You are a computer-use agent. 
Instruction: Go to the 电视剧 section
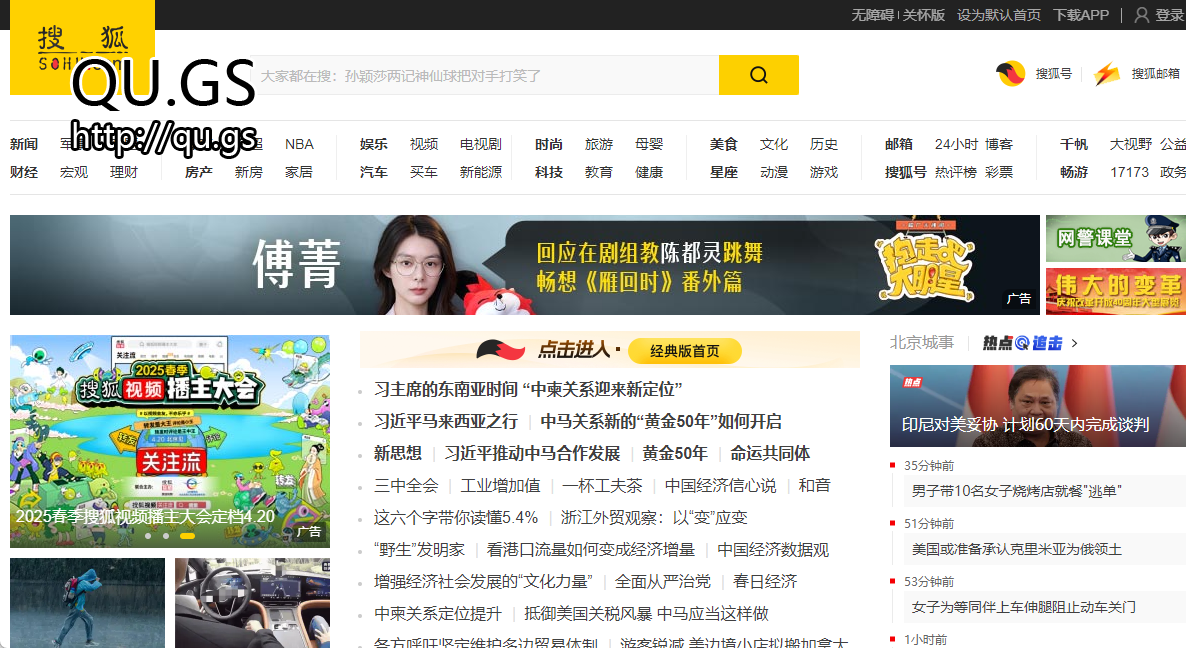click(481, 144)
